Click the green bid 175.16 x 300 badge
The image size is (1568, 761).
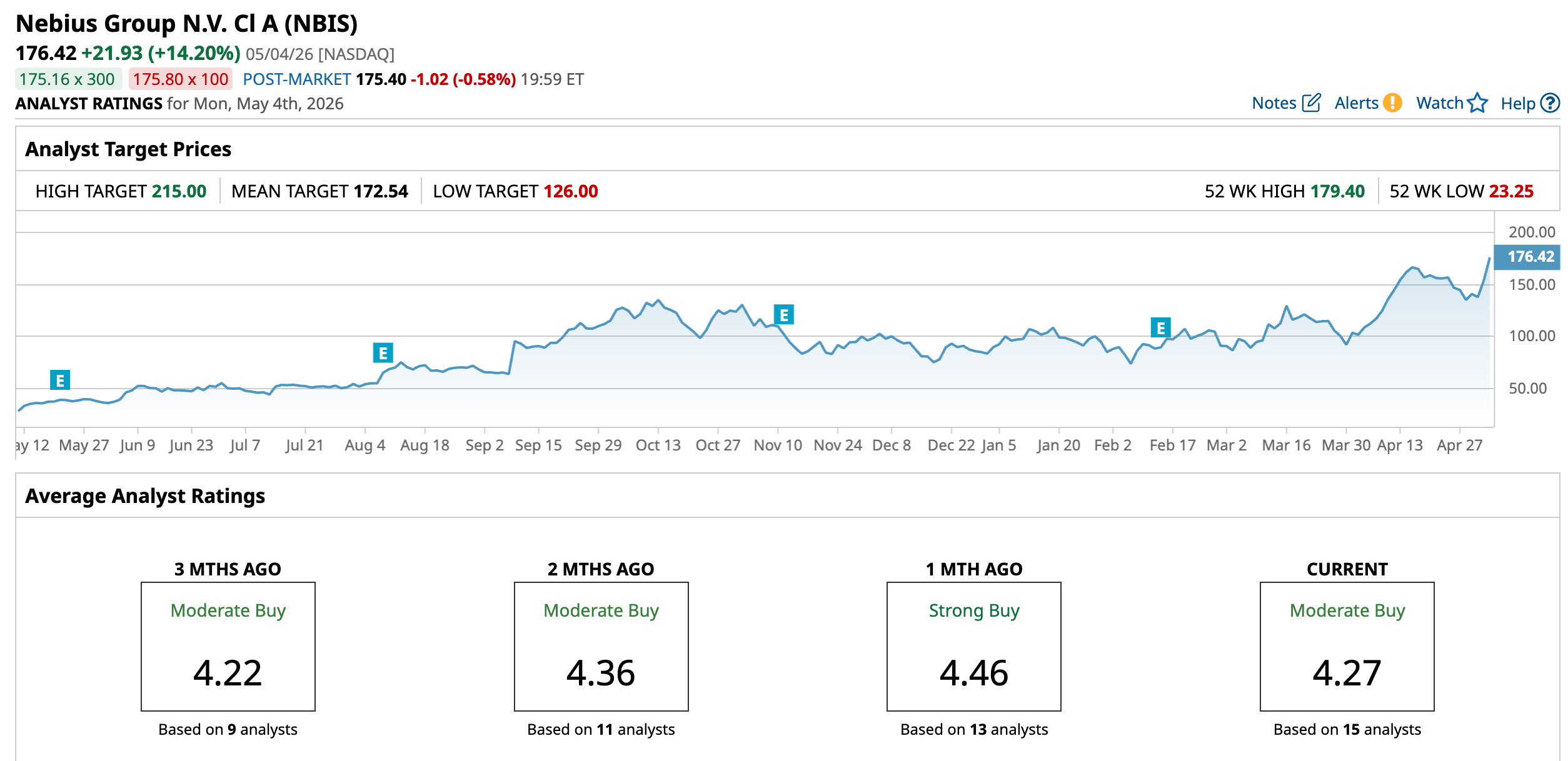point(68,79)
